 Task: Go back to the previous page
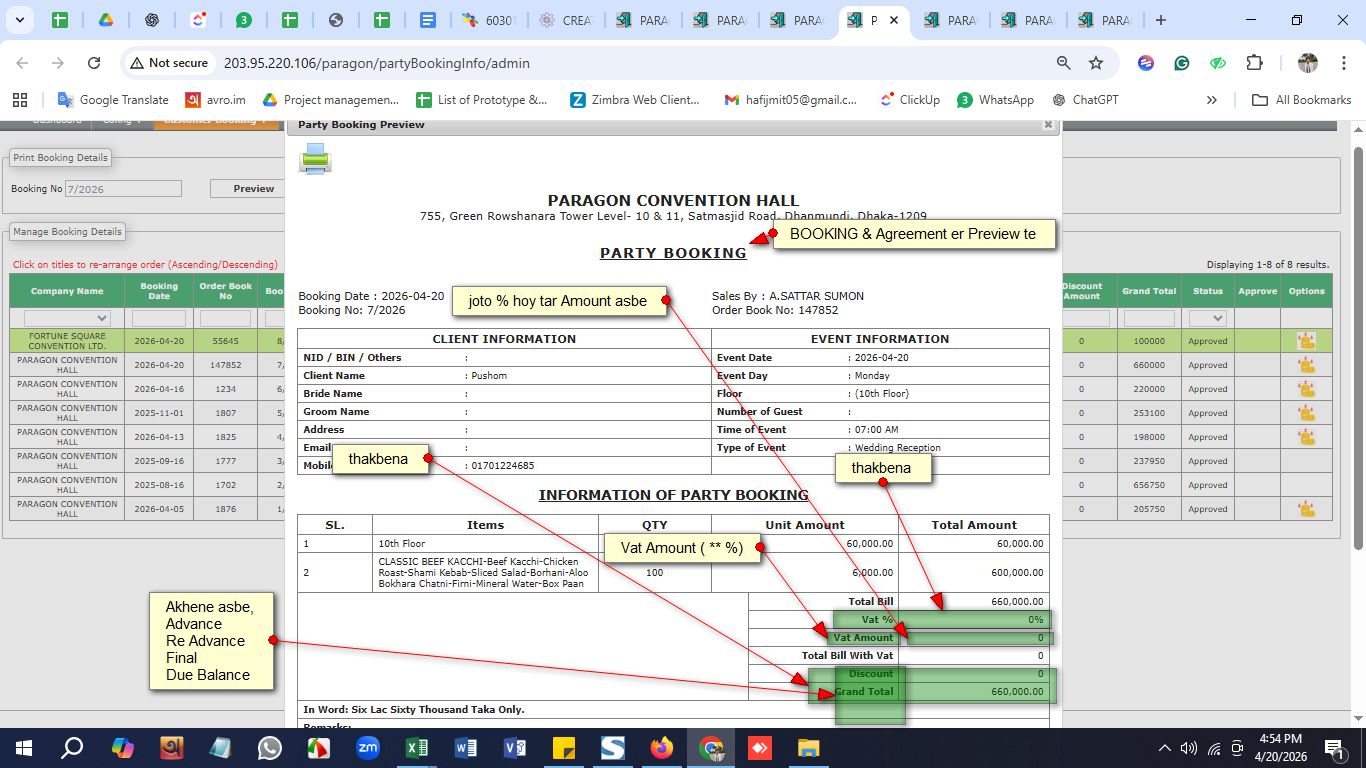pyautogui.click(x=22, y=63)
